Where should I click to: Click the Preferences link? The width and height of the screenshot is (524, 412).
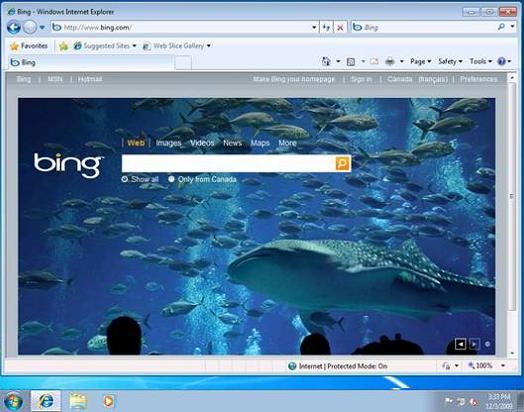click(479, 79)
